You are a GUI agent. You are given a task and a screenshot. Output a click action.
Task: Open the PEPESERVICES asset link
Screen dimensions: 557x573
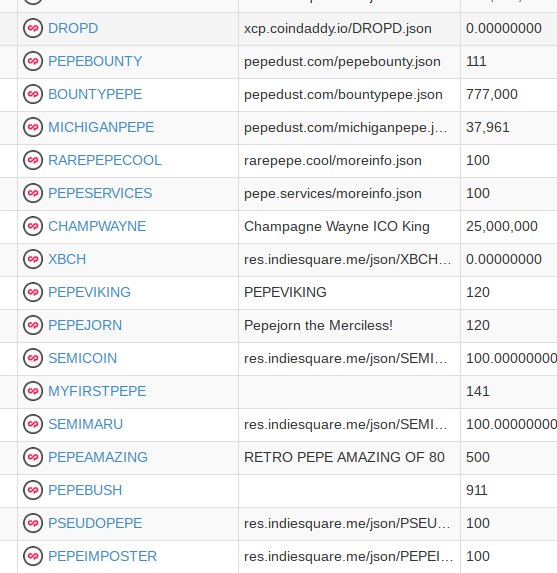tap(100, 193)
